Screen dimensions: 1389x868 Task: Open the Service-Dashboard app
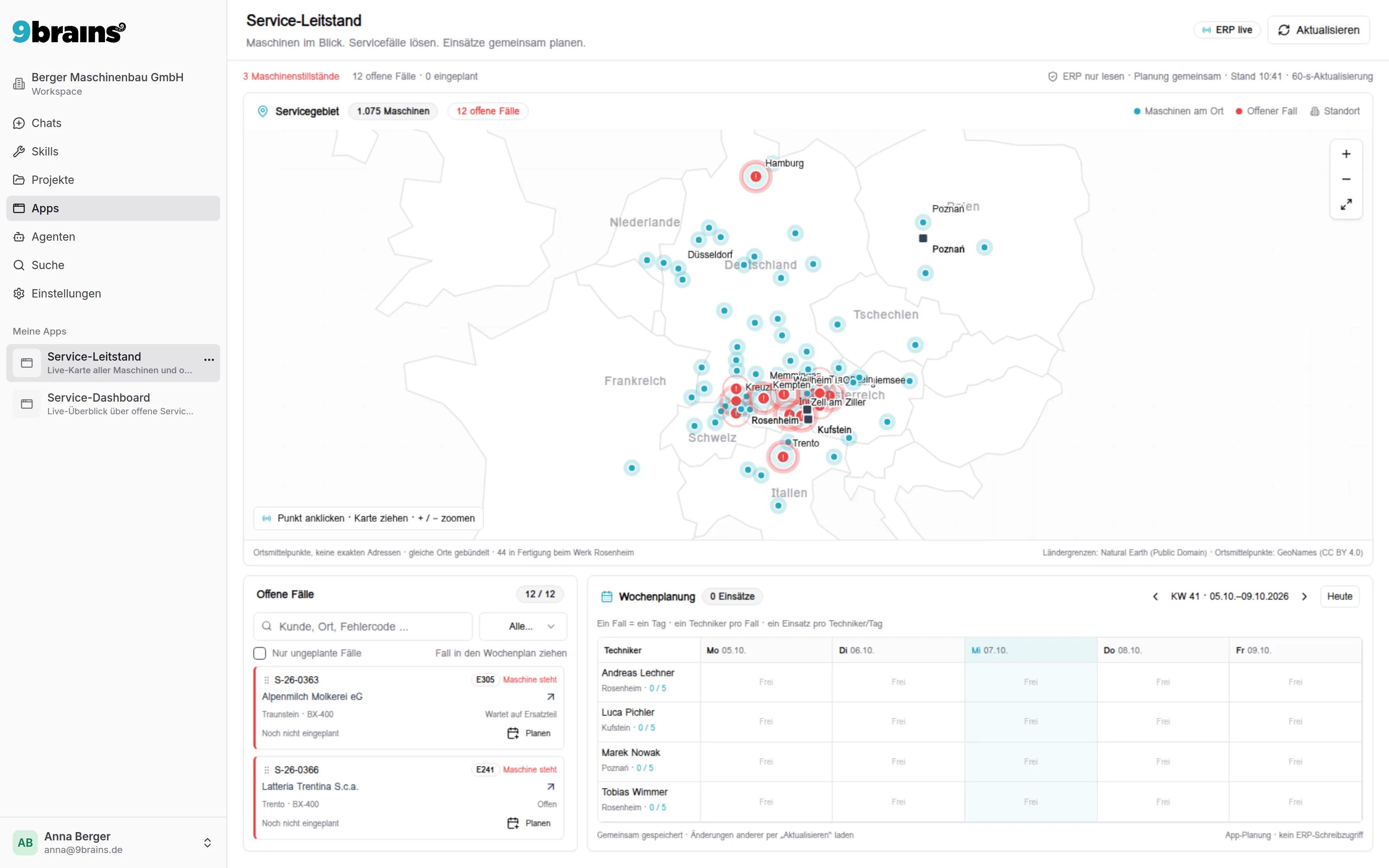click(113, 404)
